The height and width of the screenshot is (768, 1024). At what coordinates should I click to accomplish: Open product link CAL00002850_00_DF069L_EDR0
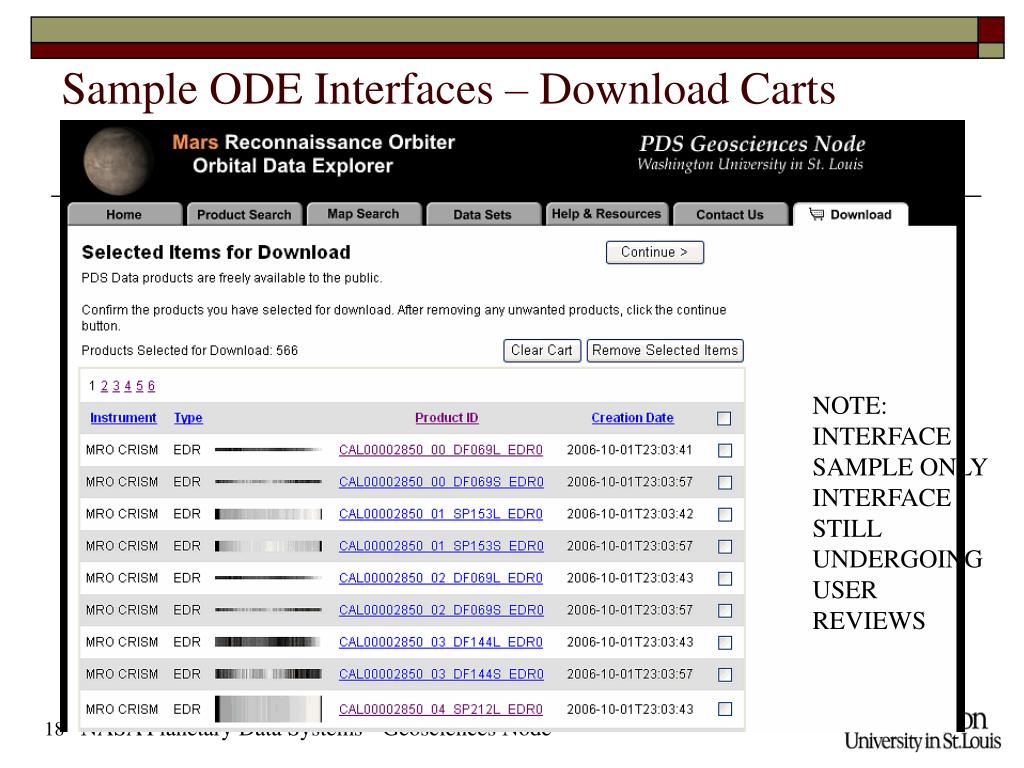click(x=441, y=450)
